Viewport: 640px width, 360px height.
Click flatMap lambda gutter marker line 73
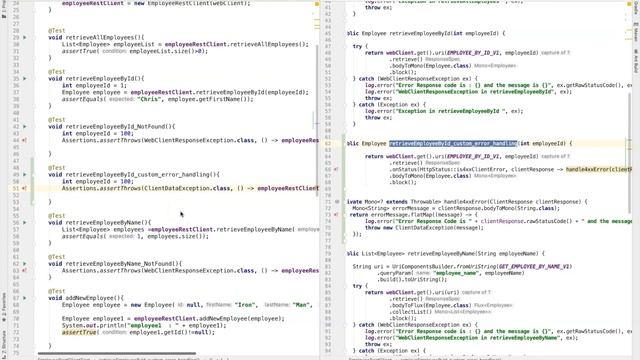(336, 215)
